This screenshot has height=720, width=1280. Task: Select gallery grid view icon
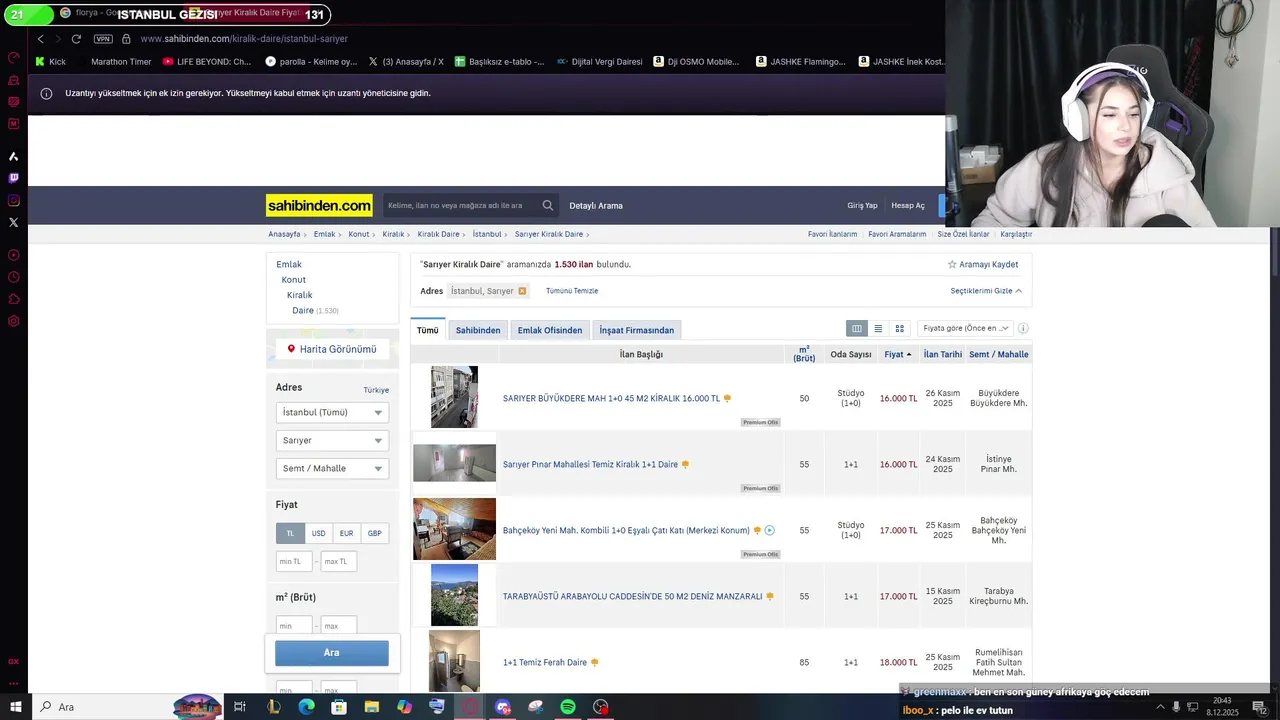pyautogui.click(x=900, y=328)
